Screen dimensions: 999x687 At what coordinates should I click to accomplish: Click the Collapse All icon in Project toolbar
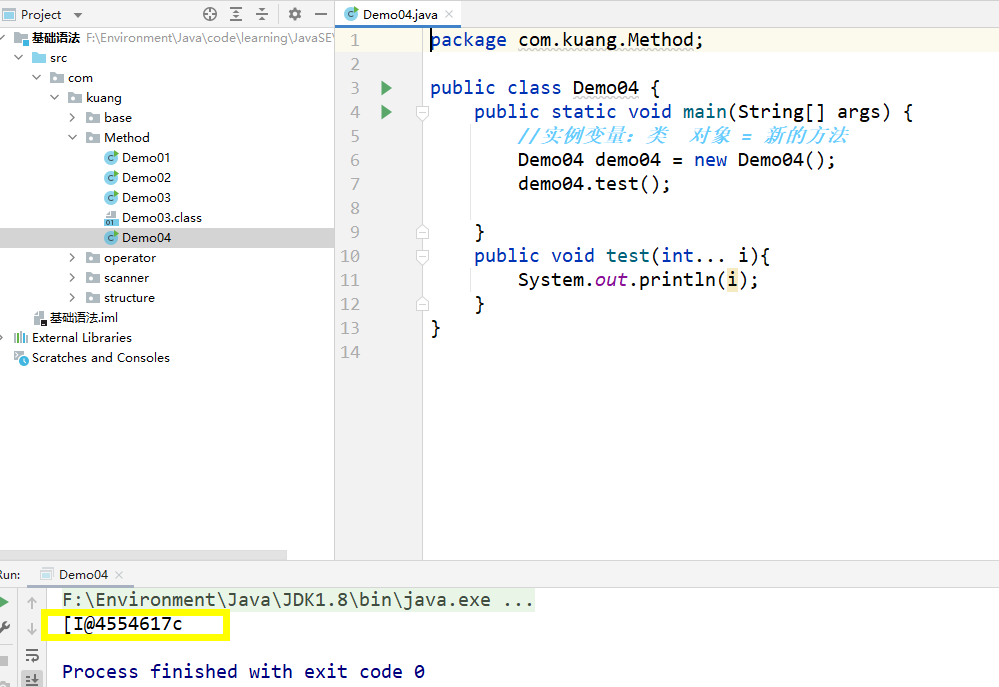tap(262, 14)
